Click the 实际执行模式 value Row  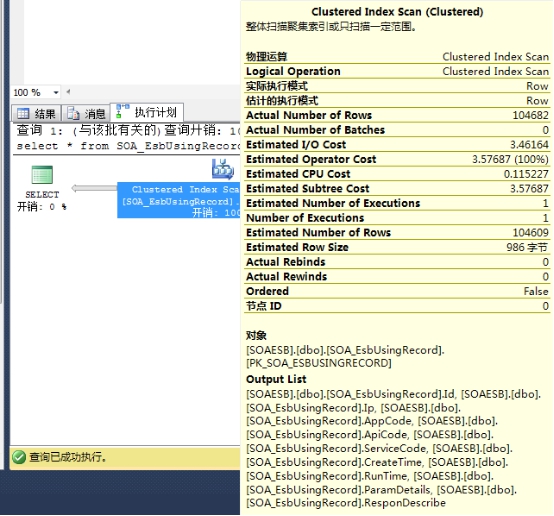click(x=537, y=86)
